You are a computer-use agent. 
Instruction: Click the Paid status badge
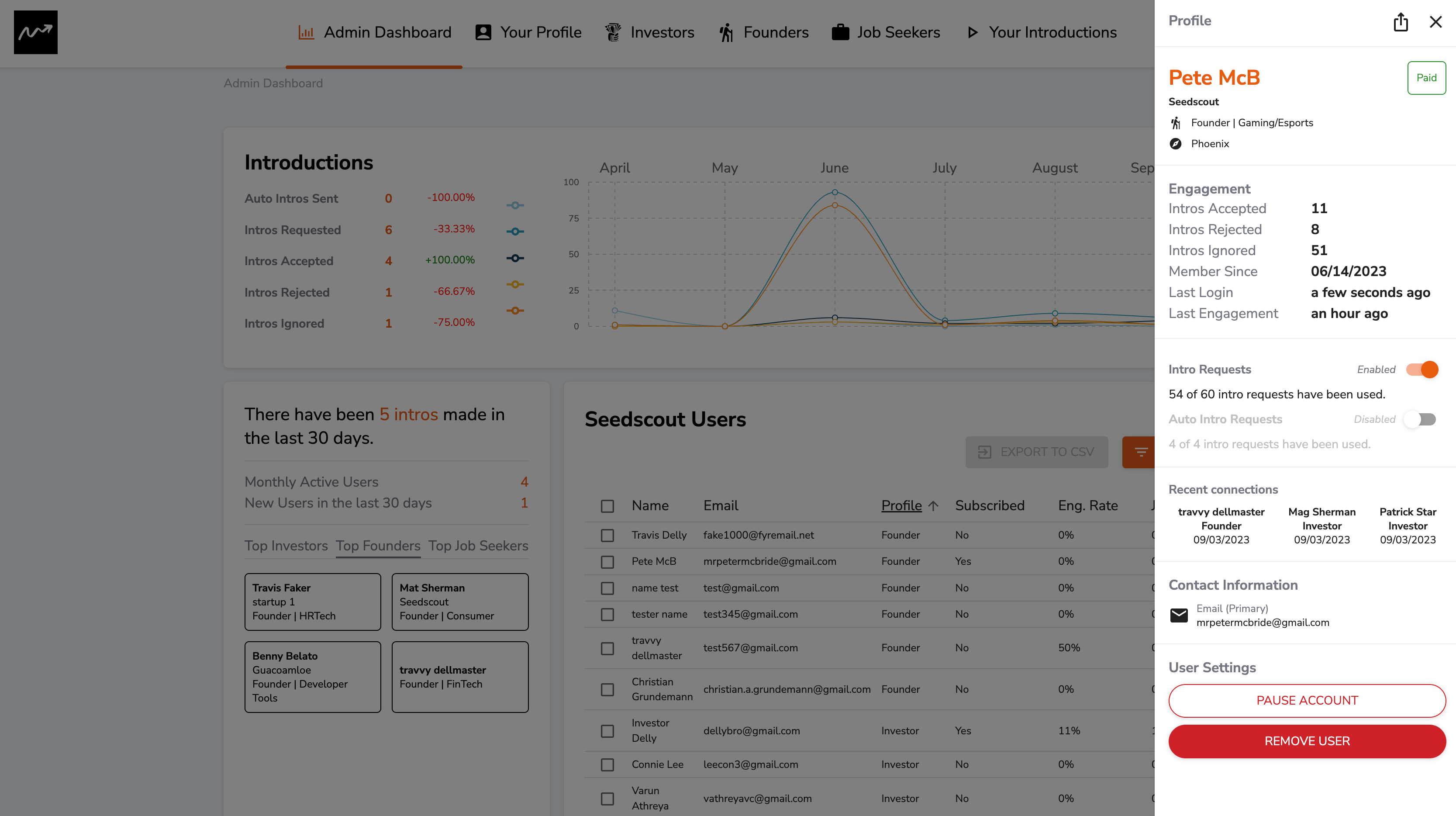(x=1426, y=78)
